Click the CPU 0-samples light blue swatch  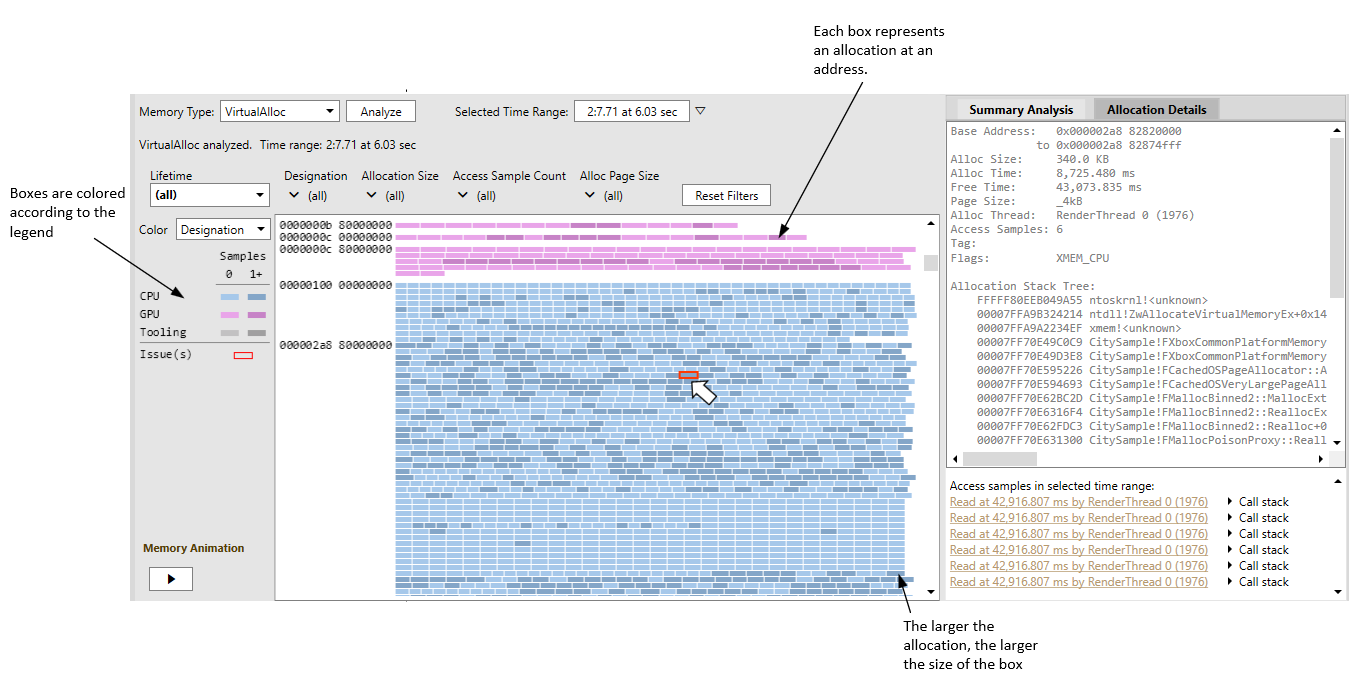click(x=229, y=297)
